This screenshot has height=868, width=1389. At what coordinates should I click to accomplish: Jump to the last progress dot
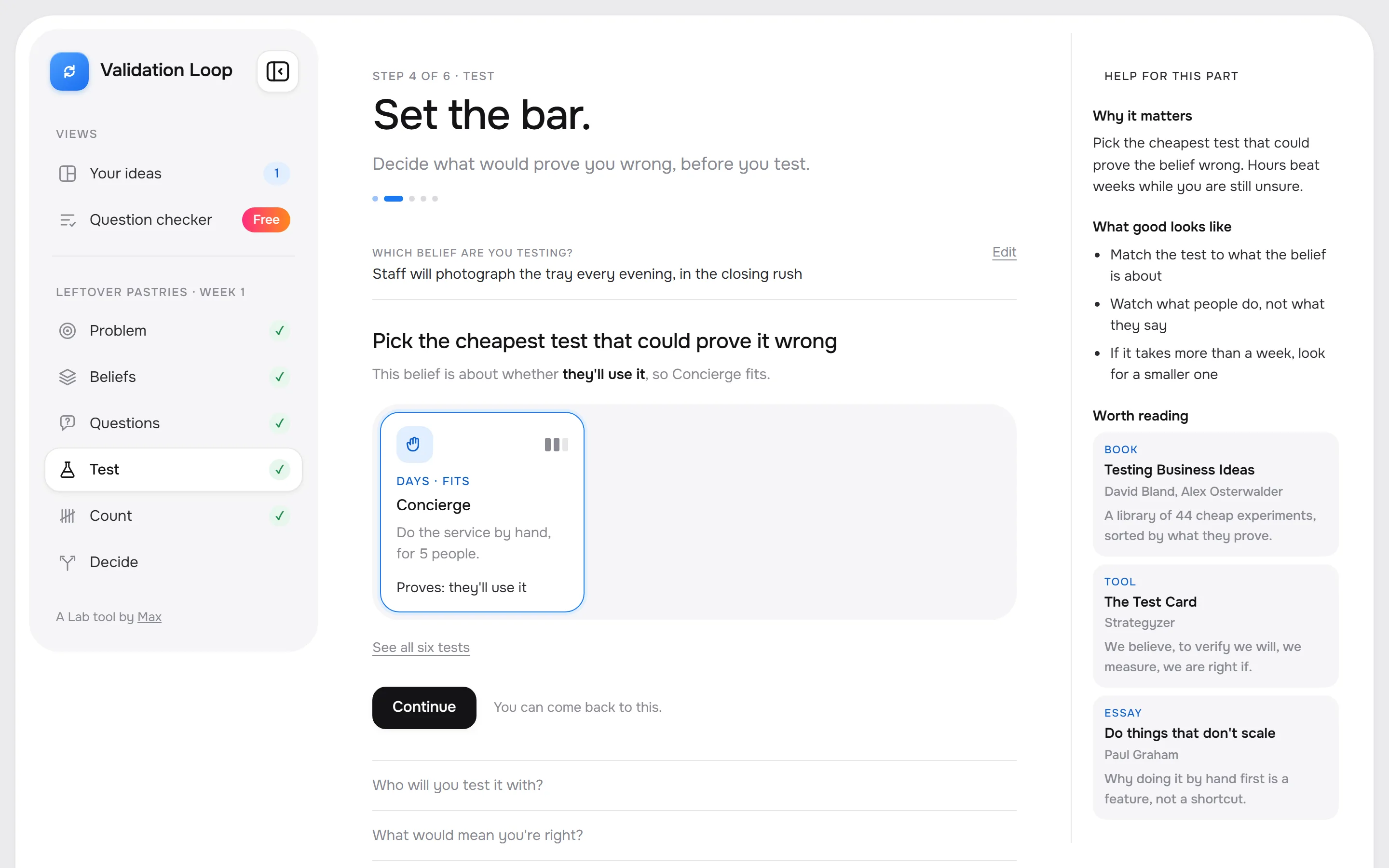click(x=435, y=199)
